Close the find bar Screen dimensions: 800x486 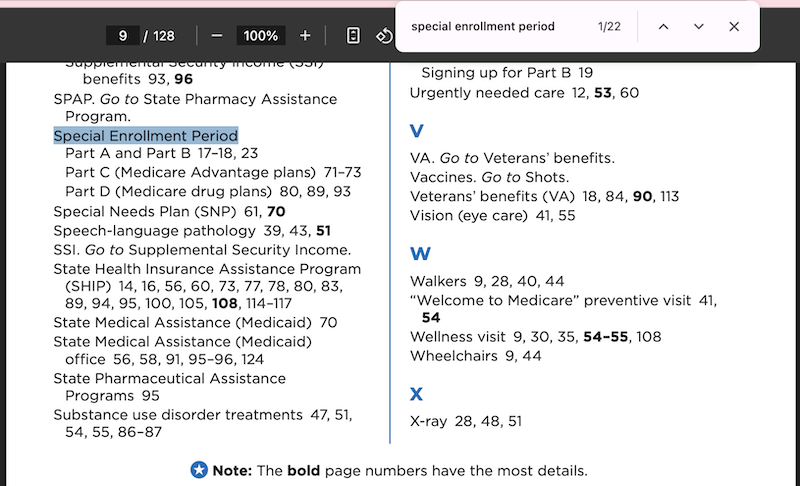click(734, 27)
